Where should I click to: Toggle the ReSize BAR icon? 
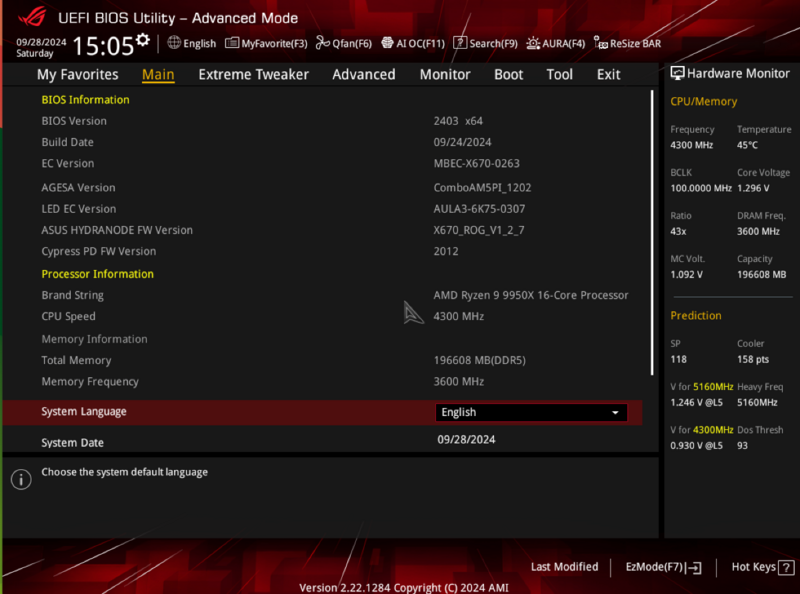[x=601, y=43]
